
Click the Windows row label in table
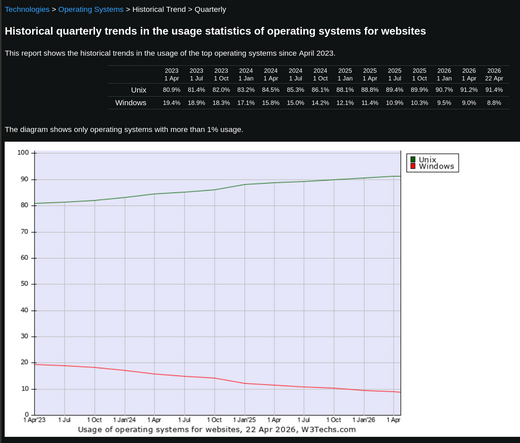(x=131, y=103)
